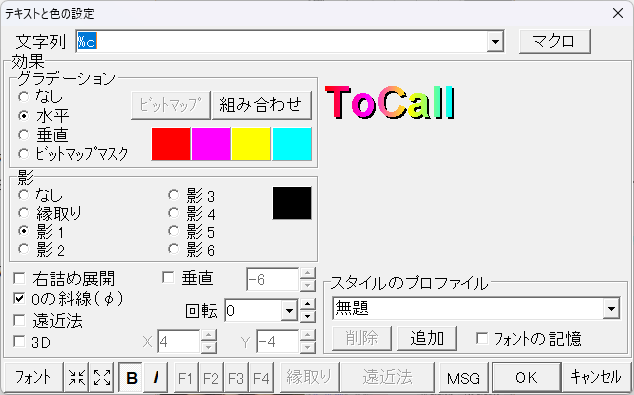Image resolution: width=634 pixels, height=395 pixels.
Task: Choose 影 4 shadow radio
Action: pyautogui.click(x=174, y=213)
